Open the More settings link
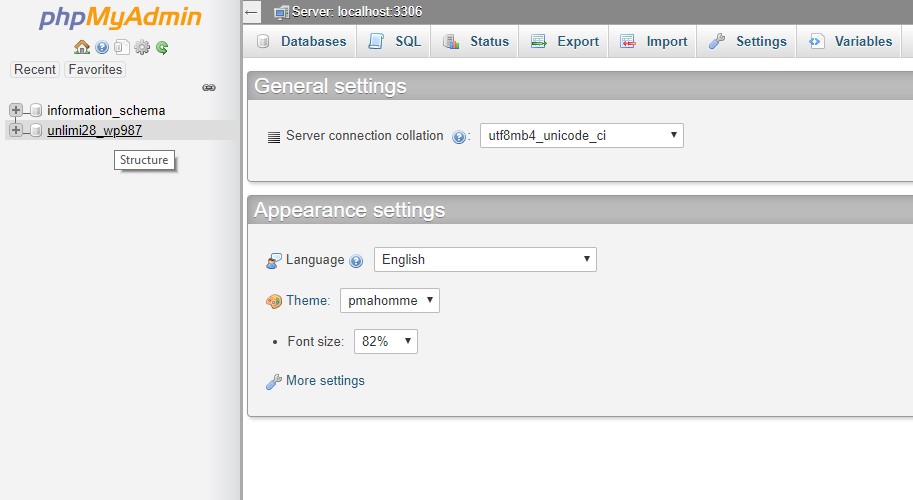The image size is (913, 500). [x=325, y=380]
